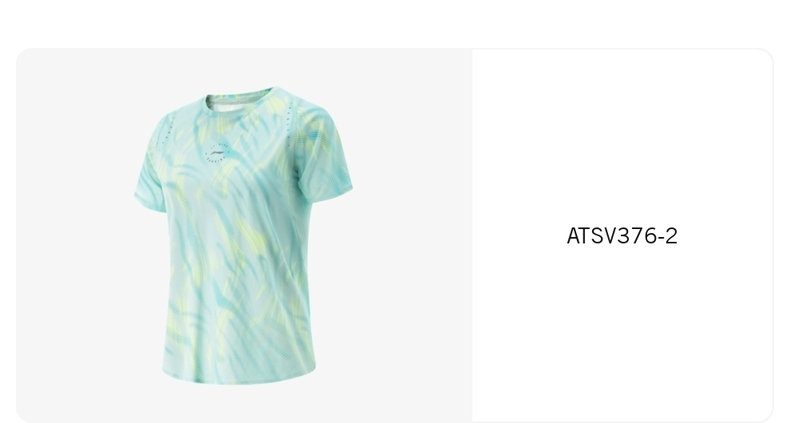The width and height of the screenshot is (790, 423).
Task: Open the teal T-shirt product image
Action: click(243, 235)
